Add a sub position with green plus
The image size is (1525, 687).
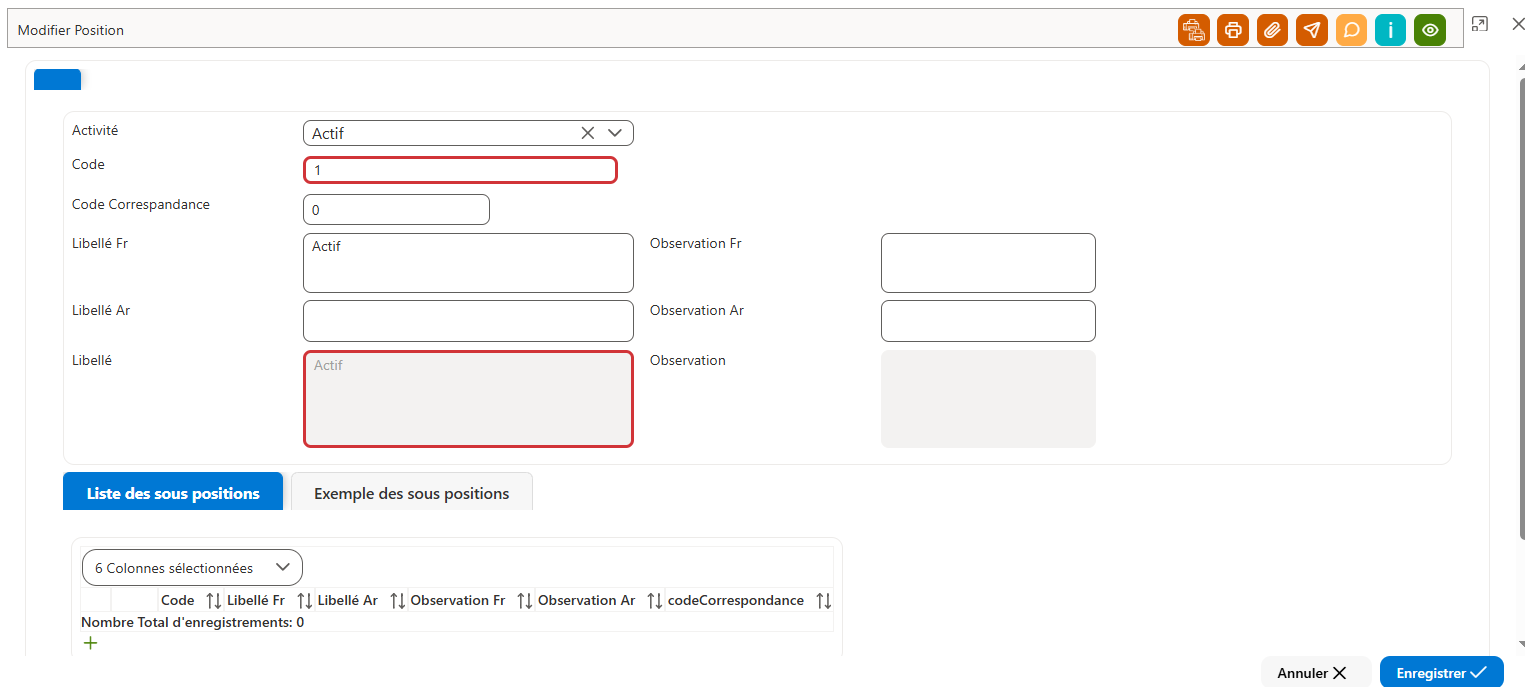[x=90, y=643]
